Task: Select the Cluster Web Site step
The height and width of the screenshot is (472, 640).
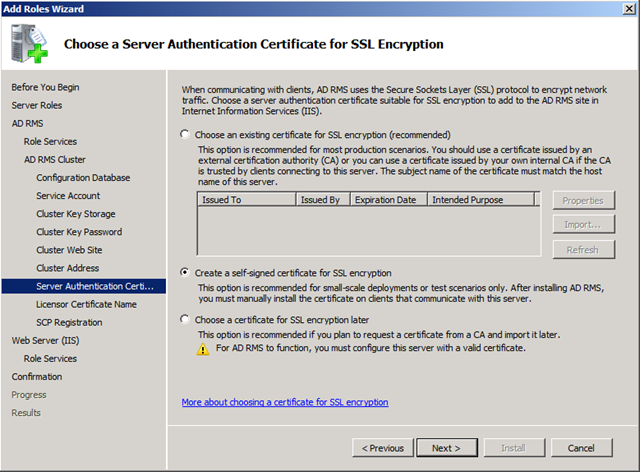Action: coord(69,250)
